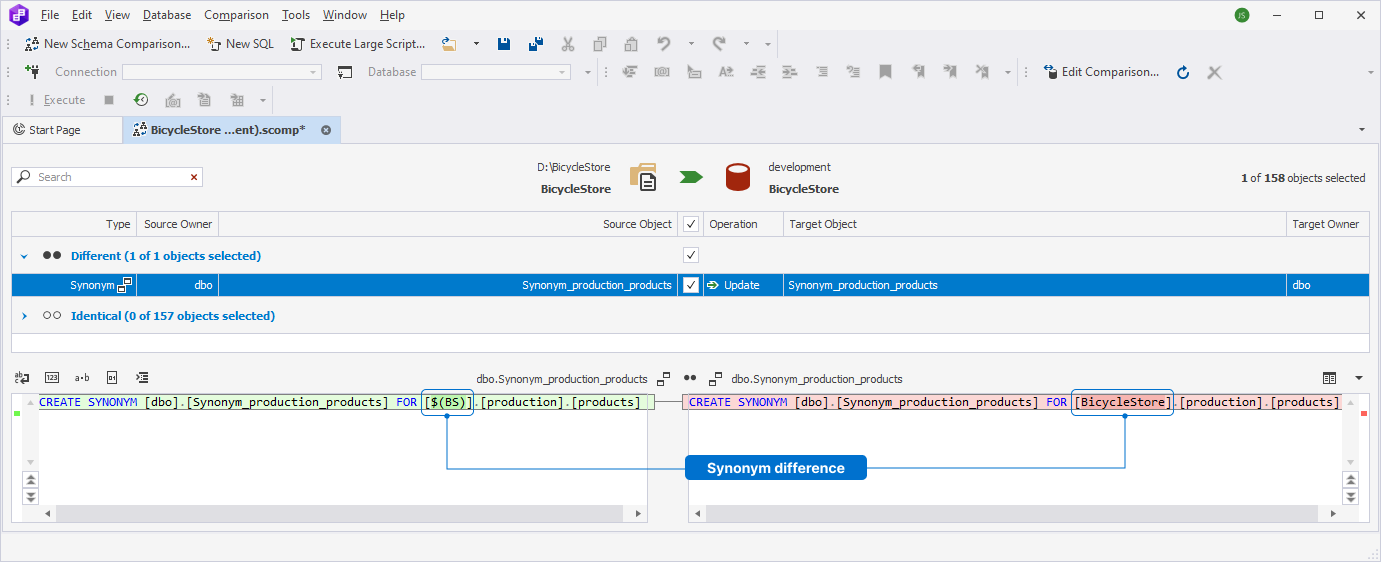Click the Paste clipboard icon

point(631,44)
